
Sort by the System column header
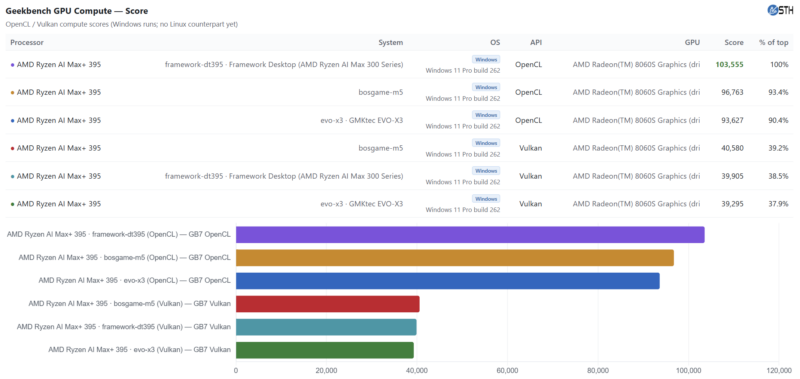390,42
